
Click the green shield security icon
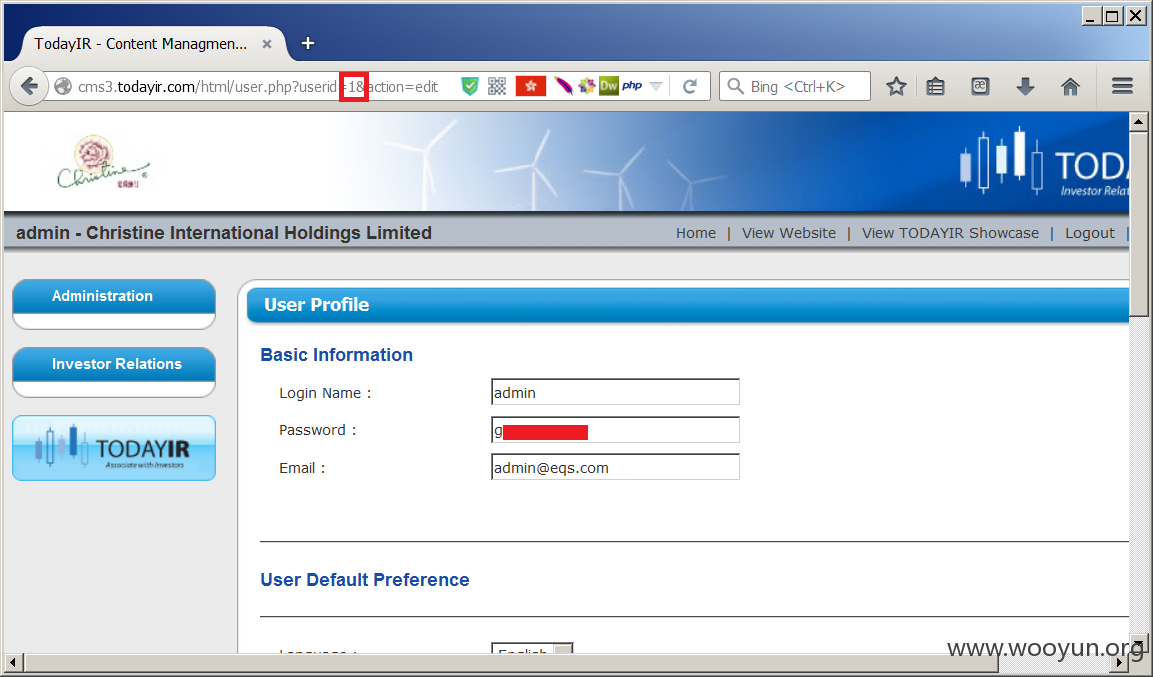pyautogui.click(x=469, y=87)
